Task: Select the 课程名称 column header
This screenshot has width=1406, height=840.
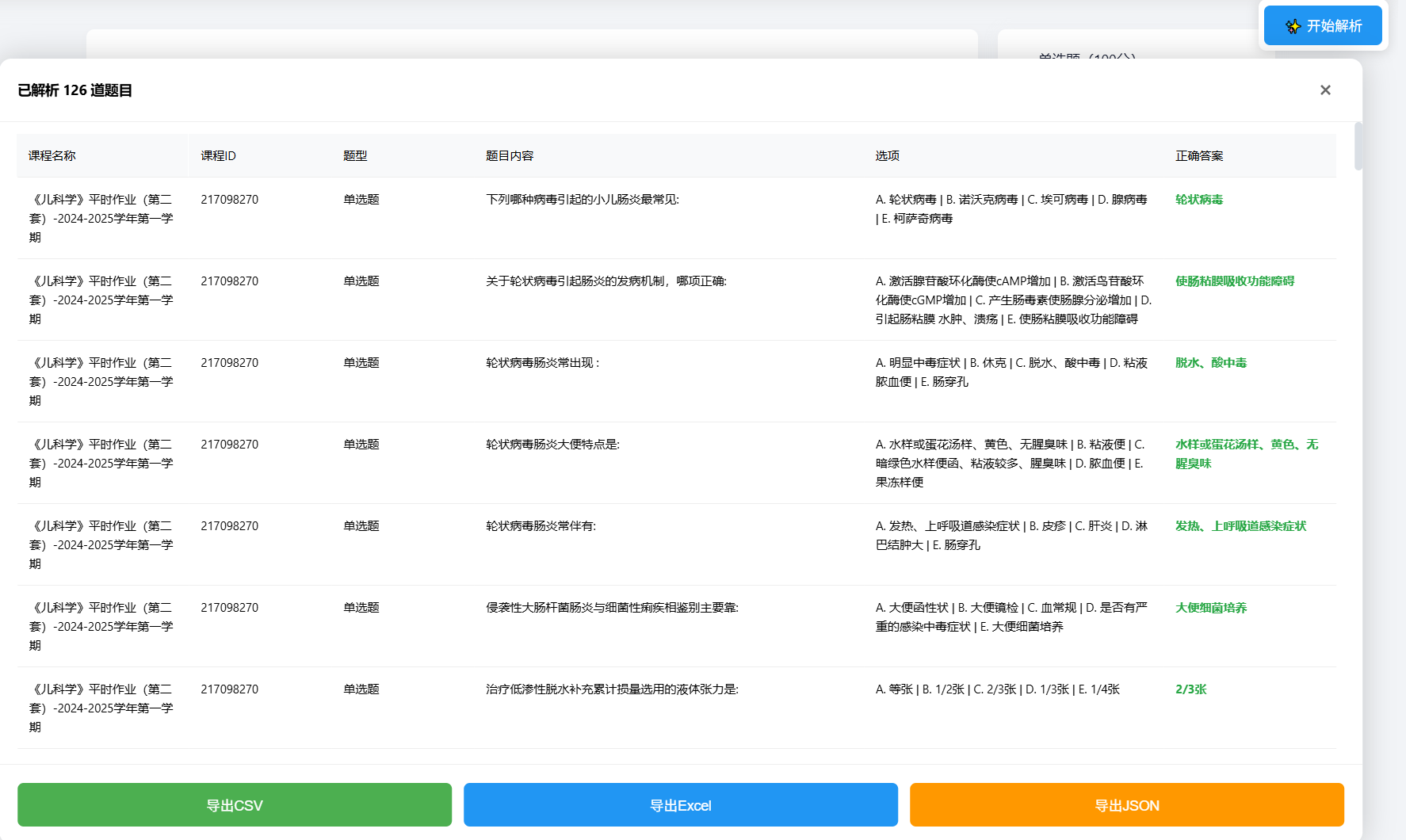Action: click(x=52, y=156)
